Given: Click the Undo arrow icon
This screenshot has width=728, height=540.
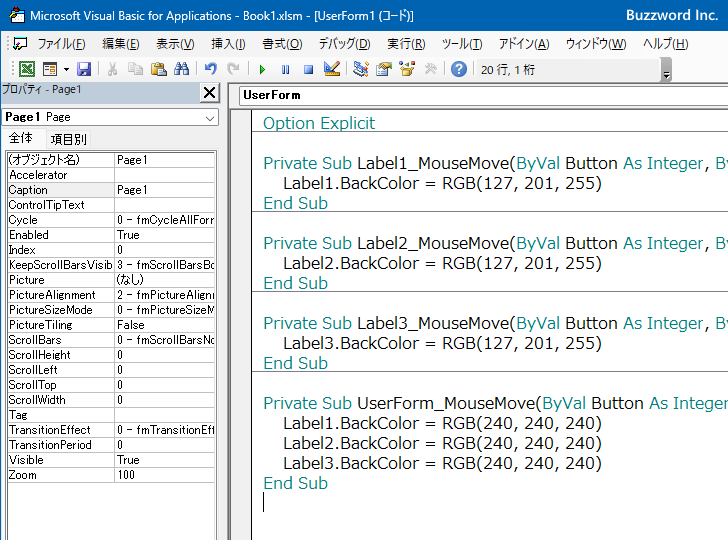Looking at the screenshot, I should [x=210, y=69].
